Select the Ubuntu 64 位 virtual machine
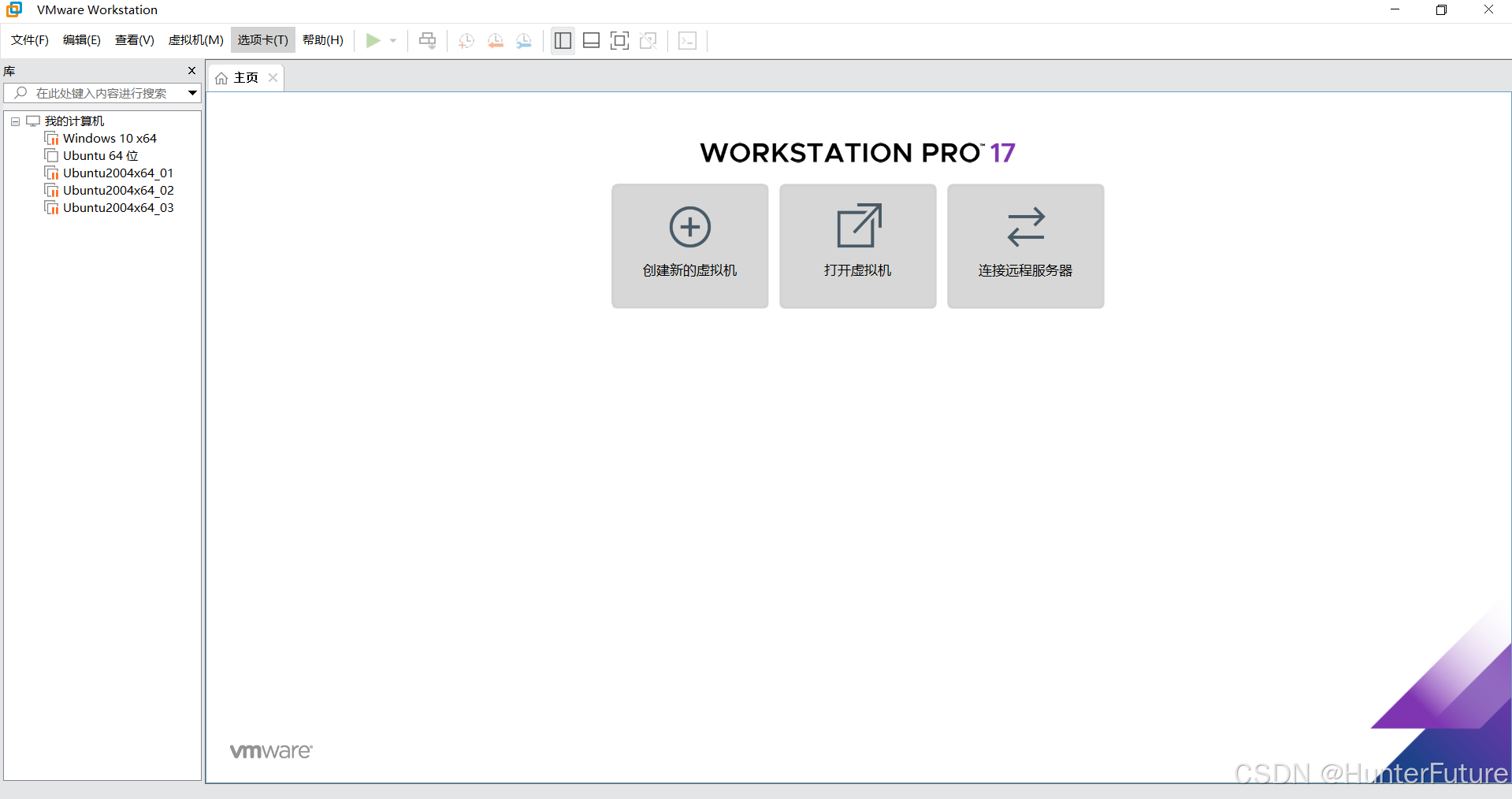The image size is (1512, 799). pyautogui.click(x=100, y=156)
